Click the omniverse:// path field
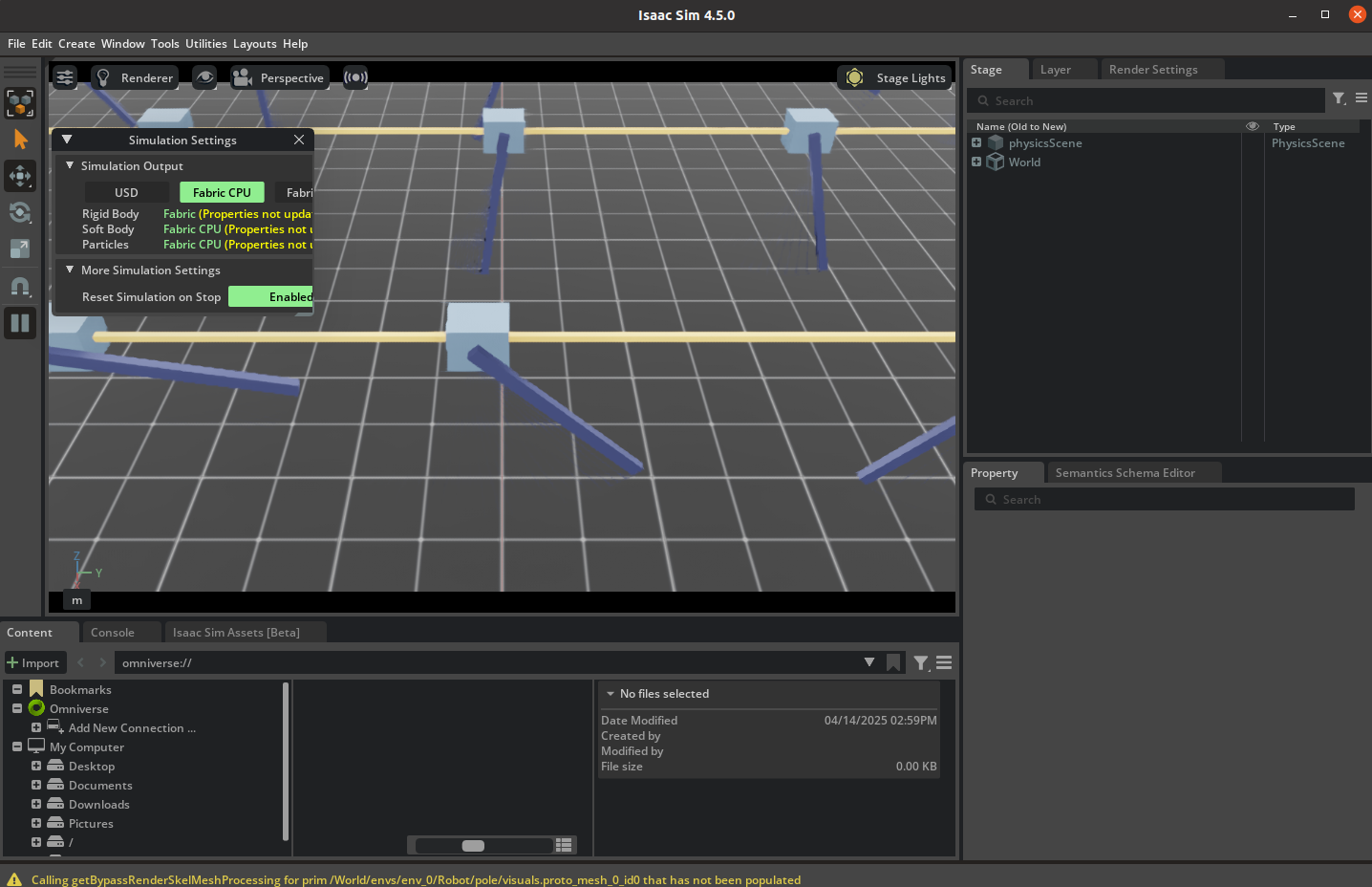The width and height of the screenshot is (1372, 887). coord(487,663)
